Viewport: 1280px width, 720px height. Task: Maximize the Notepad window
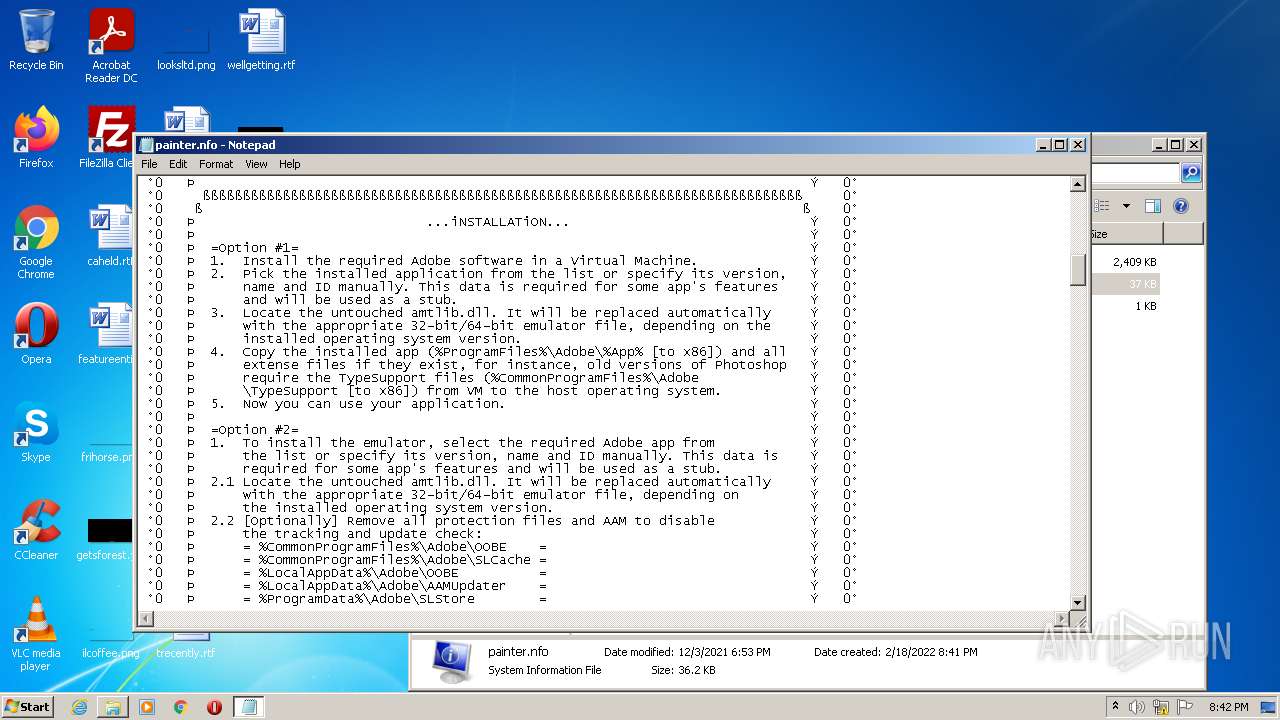click(1060, 145)
